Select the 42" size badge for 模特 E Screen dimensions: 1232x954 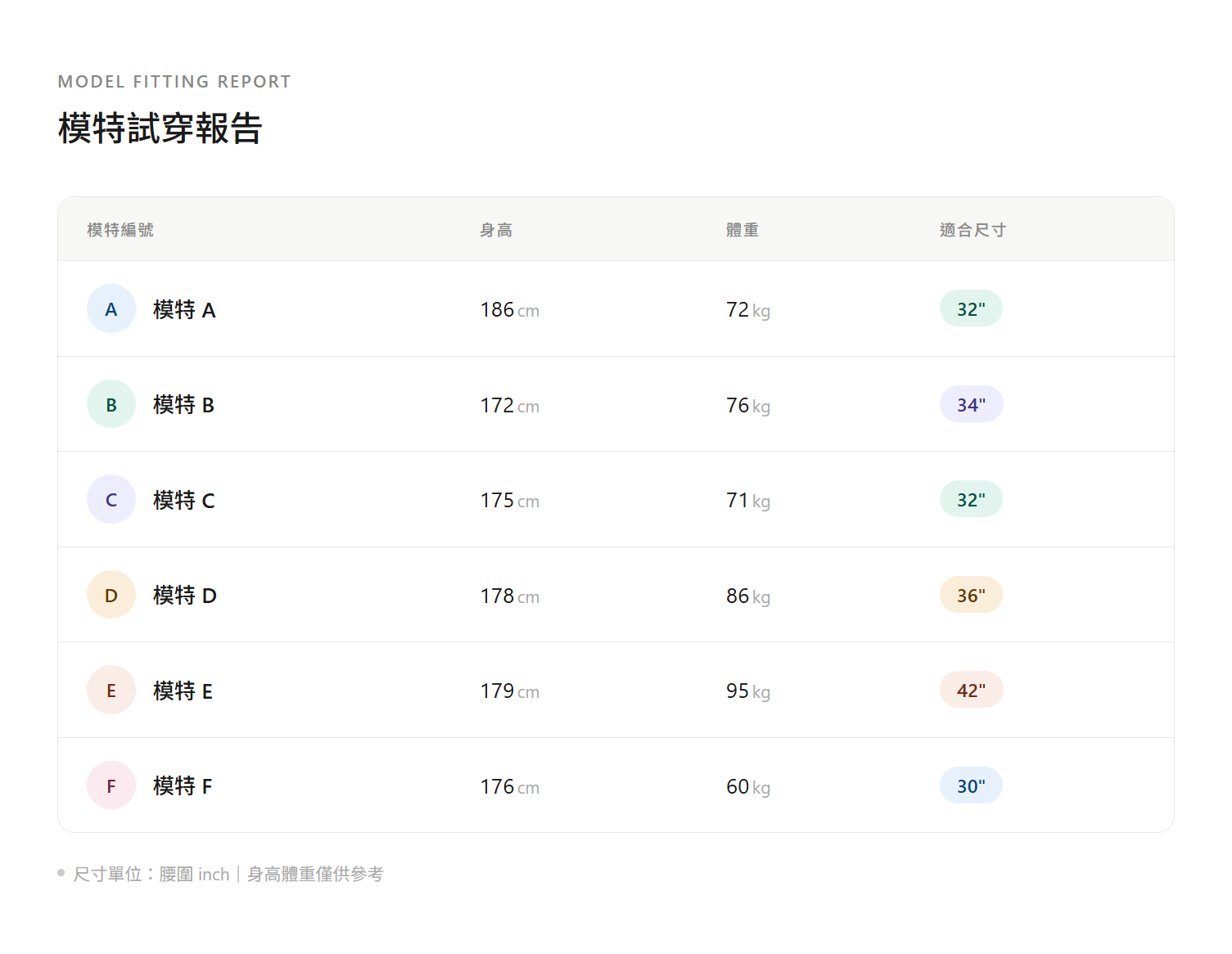pyautogui.click(x=971, y=691)
